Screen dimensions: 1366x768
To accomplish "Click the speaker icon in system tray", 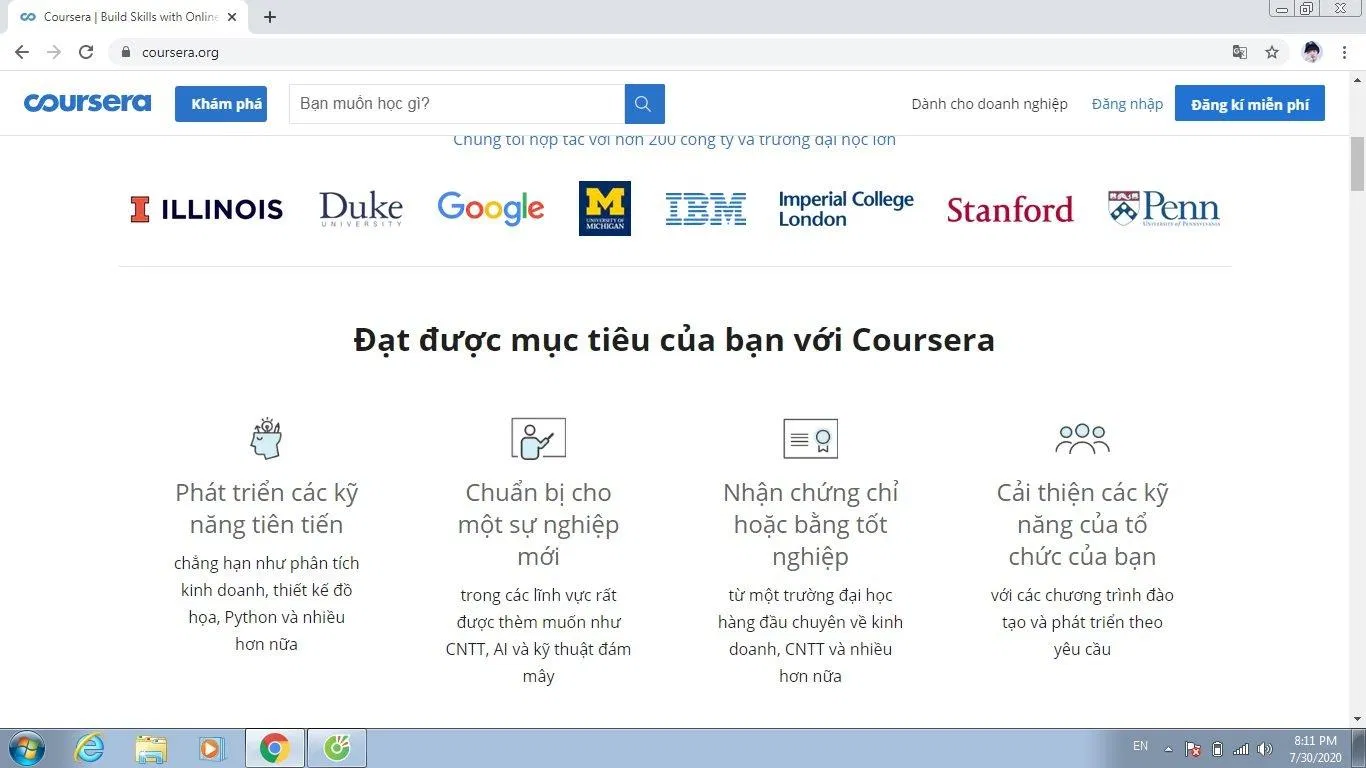I will 1265,747.
